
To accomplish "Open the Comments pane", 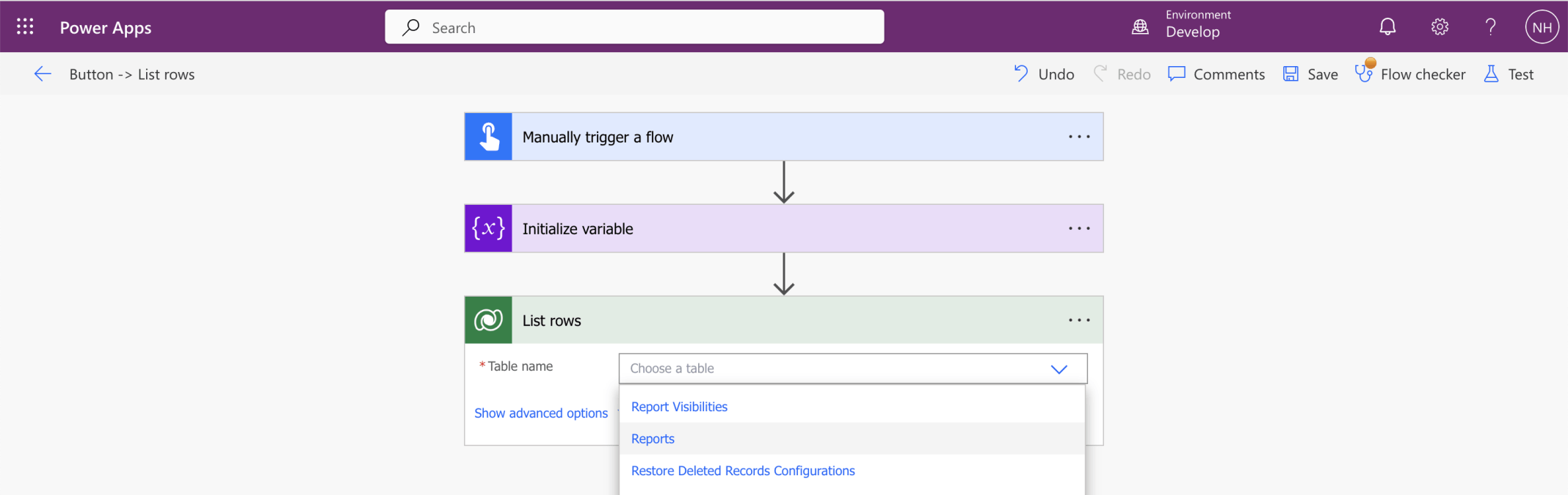I will tap(1216, 74).
